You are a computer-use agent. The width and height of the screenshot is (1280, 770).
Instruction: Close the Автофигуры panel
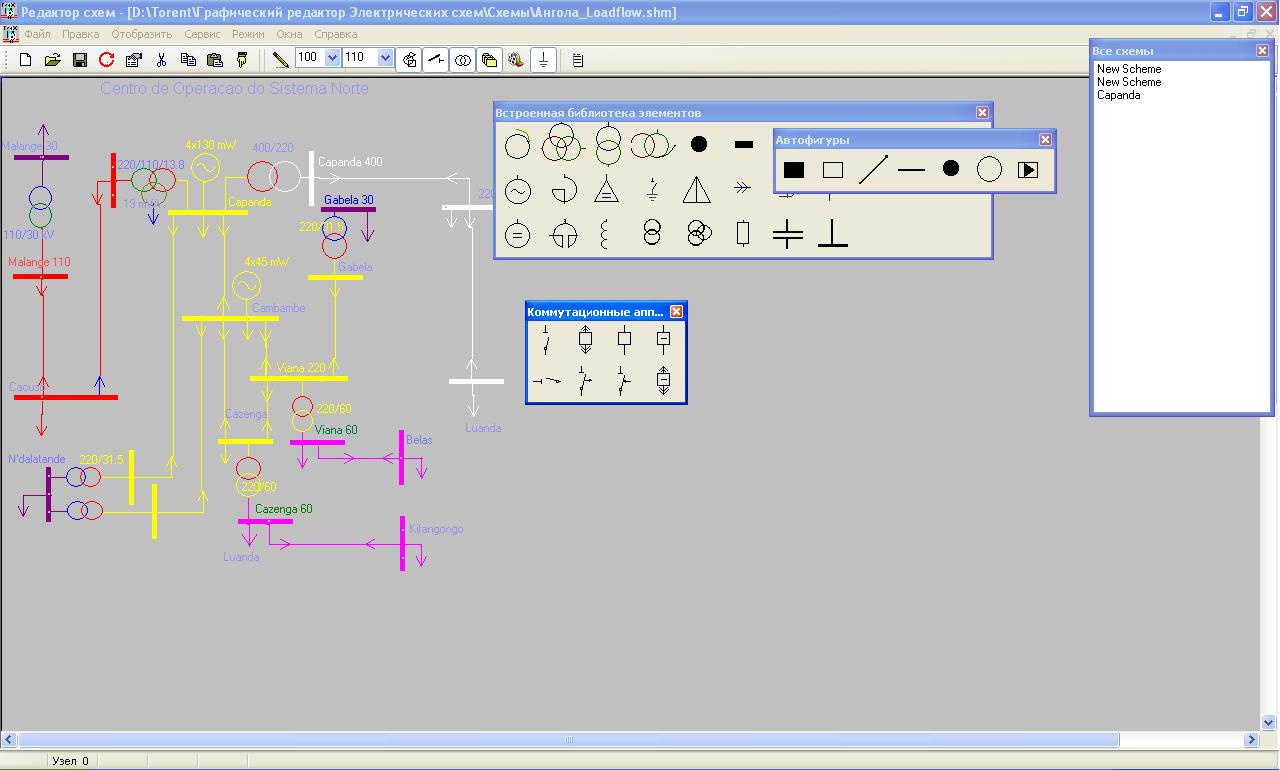(x=1045, y=140)
